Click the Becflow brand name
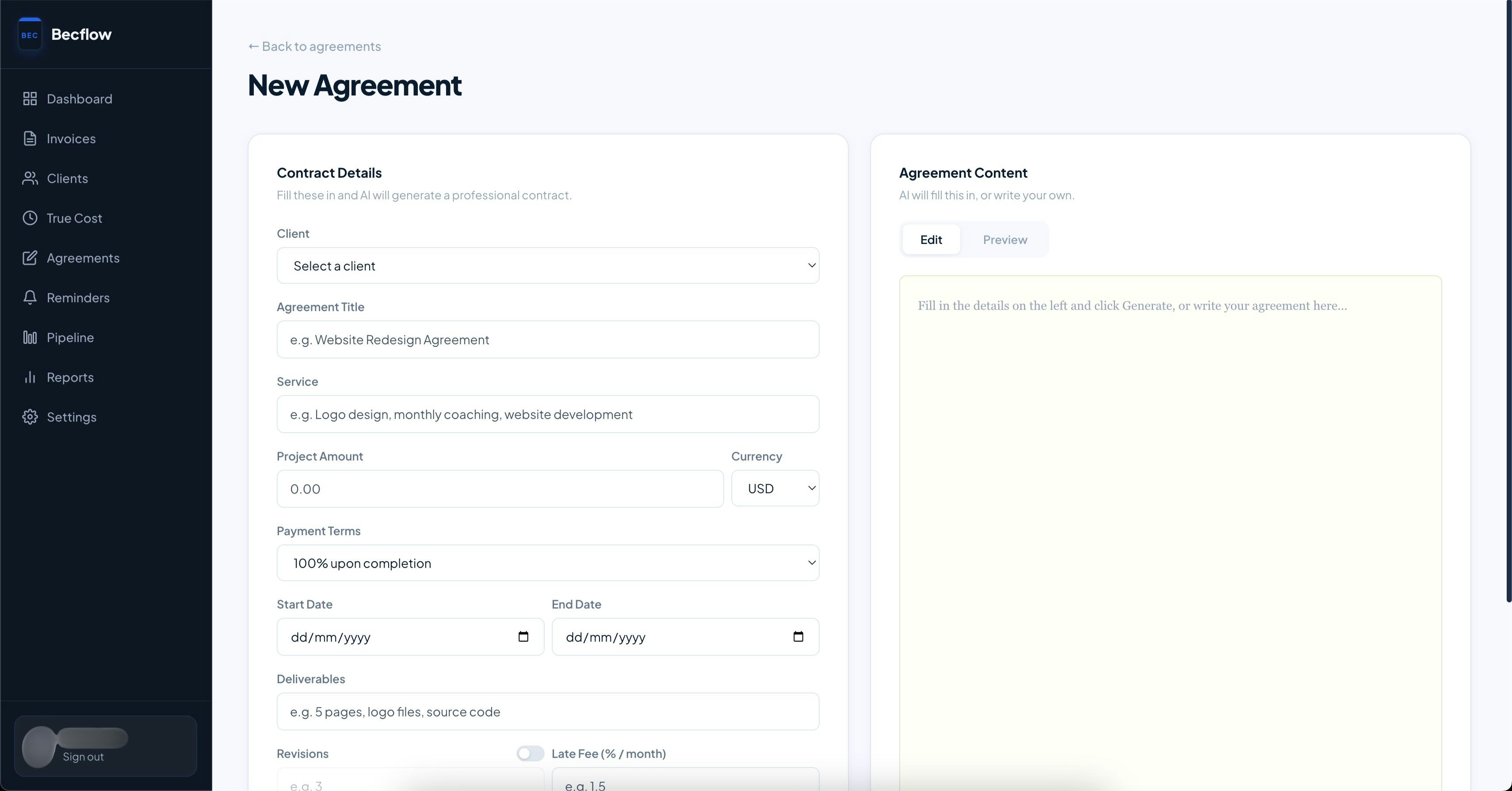Screen dimensions: 1512x791 click(x=81, y=34)
